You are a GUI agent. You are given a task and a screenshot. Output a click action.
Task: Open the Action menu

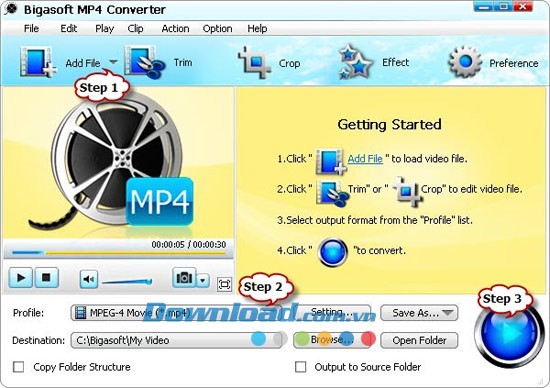click(x=175, y=28)
